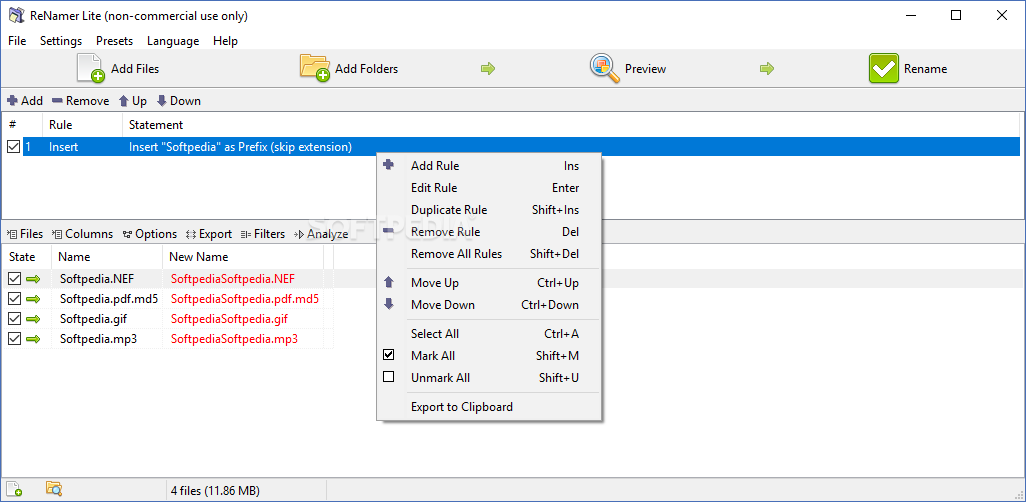The height and width of the screenshot is (502, 1026).
Task: Click the down arrow icon beside Move Down
Action: click(389, 304)
